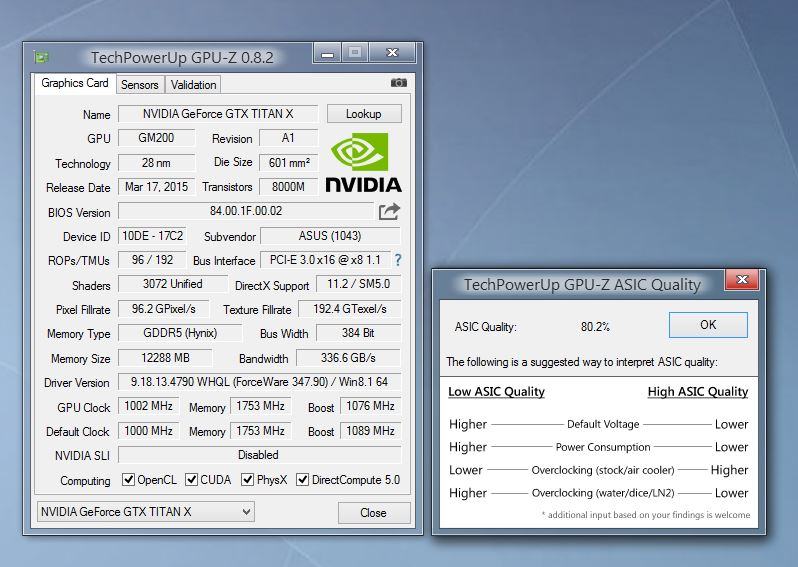This screenshot has height=567, width=798.
Task: Click the Default Clock value 1000 MHz
Action: tap(149, 431)
